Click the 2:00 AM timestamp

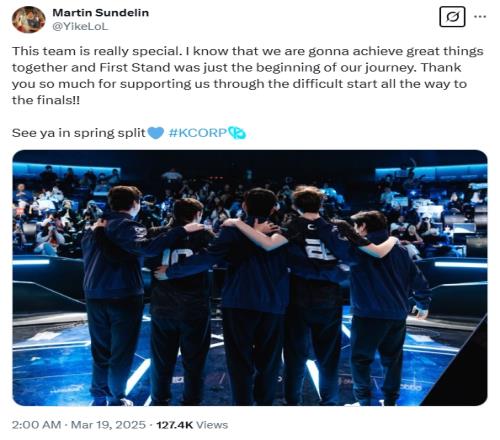click(36, 425)
